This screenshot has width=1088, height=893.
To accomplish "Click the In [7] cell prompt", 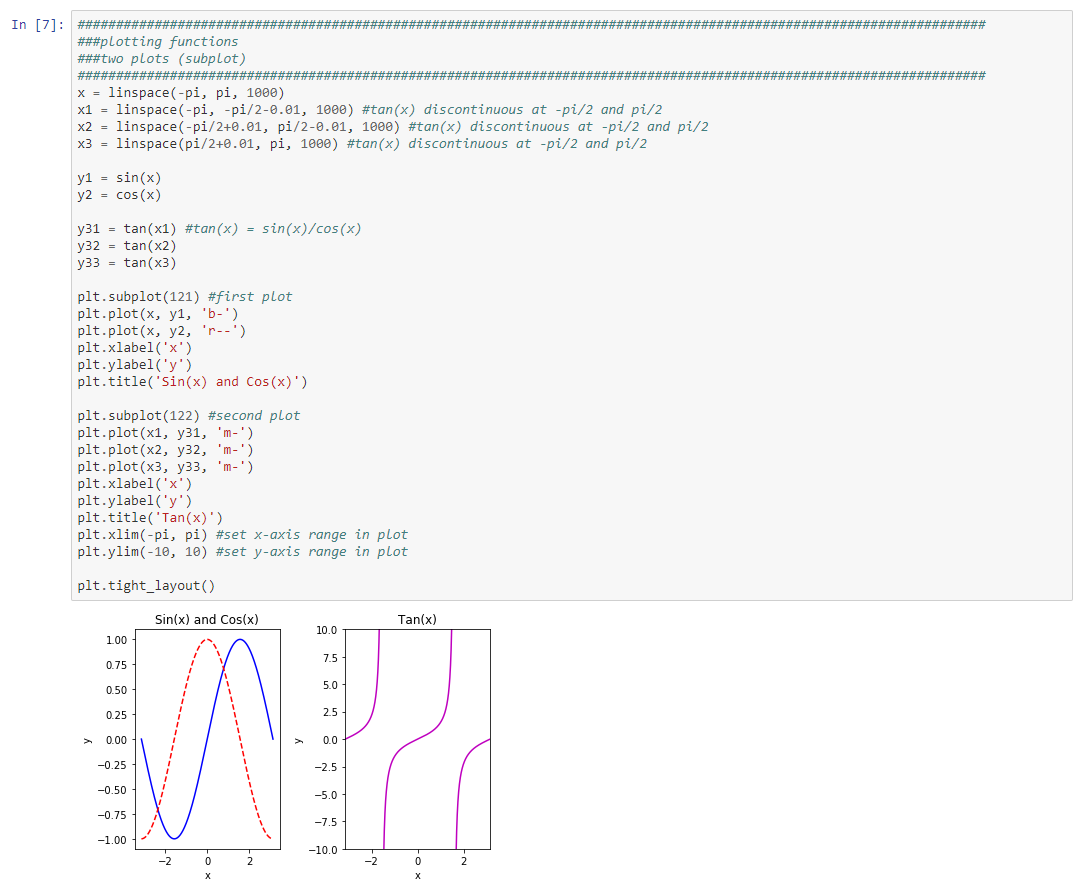I will point(37,25).
